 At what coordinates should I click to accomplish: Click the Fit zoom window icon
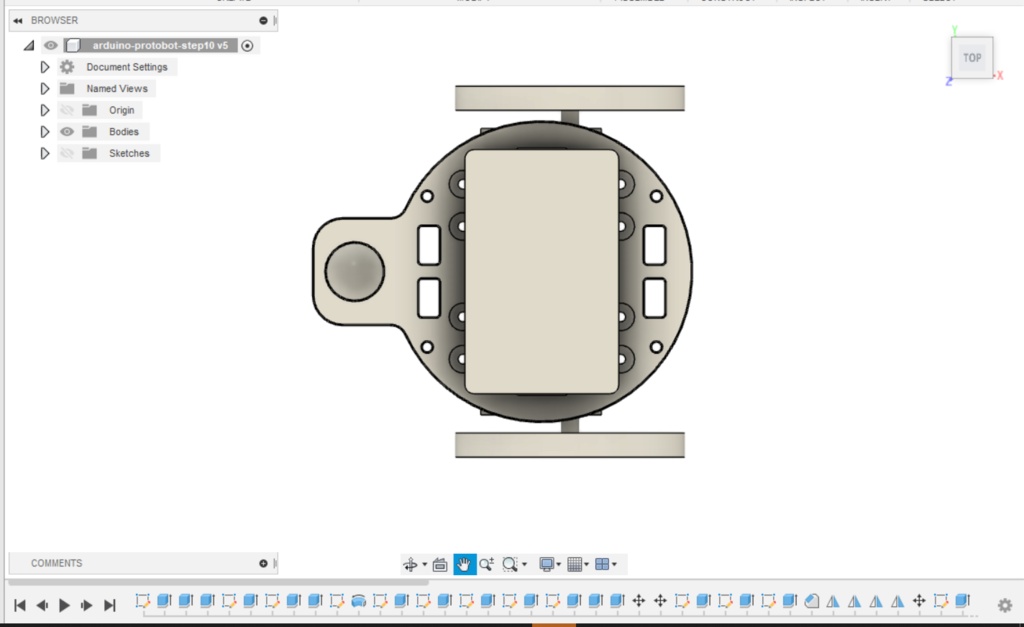(510, 564)
